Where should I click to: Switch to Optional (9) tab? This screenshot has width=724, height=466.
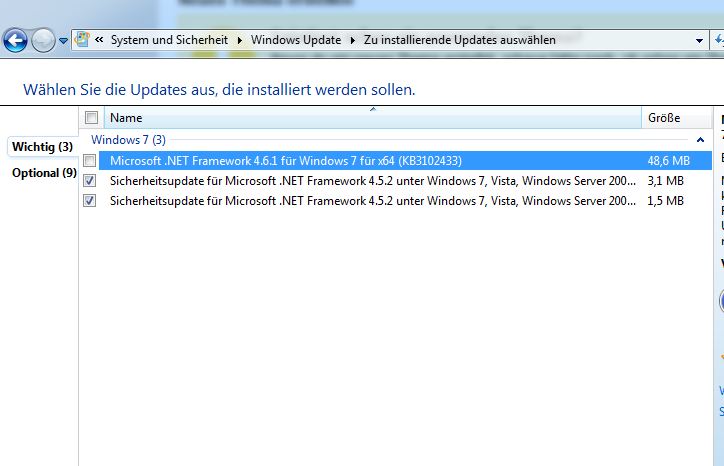coord(44,173)
